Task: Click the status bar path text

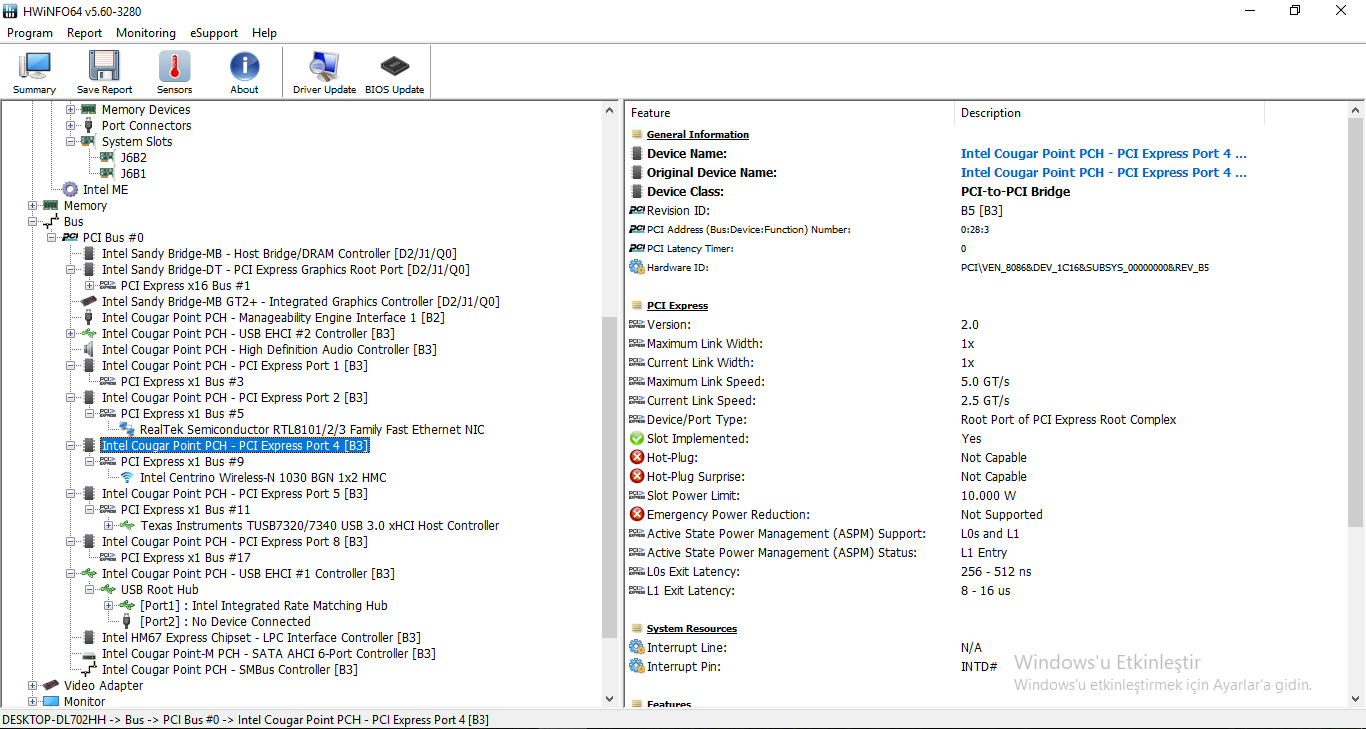Action: tap(246, 719)
